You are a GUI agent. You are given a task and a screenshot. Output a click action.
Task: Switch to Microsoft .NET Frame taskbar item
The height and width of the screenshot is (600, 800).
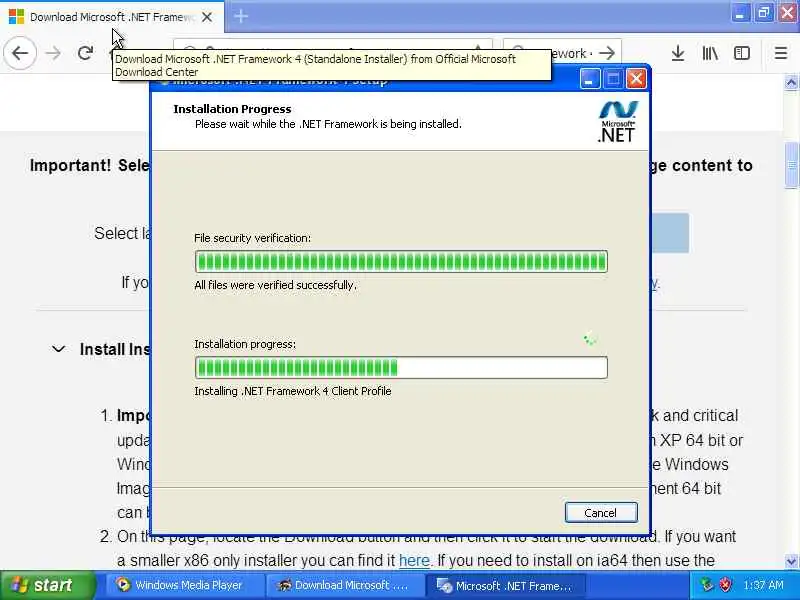(x=505, y=585)
